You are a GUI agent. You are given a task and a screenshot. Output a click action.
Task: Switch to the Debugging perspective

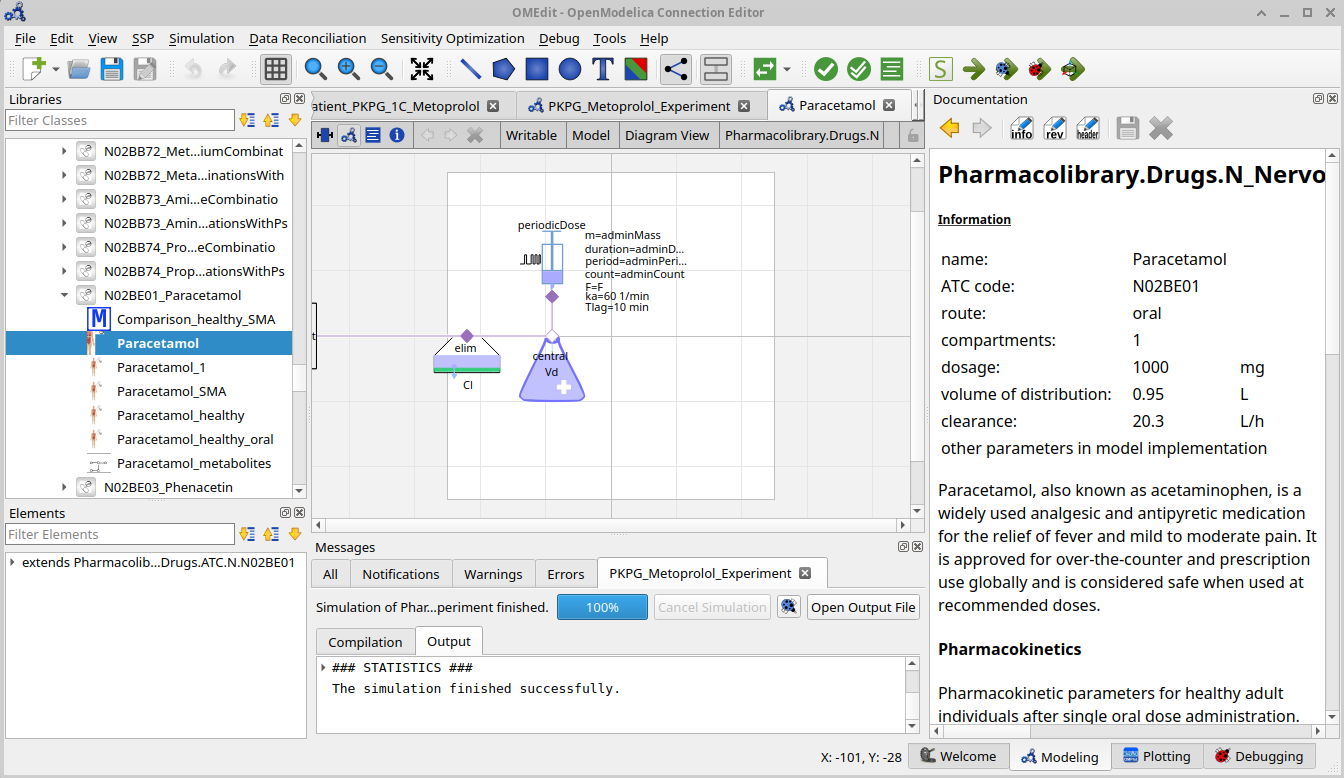point(1259,756)
